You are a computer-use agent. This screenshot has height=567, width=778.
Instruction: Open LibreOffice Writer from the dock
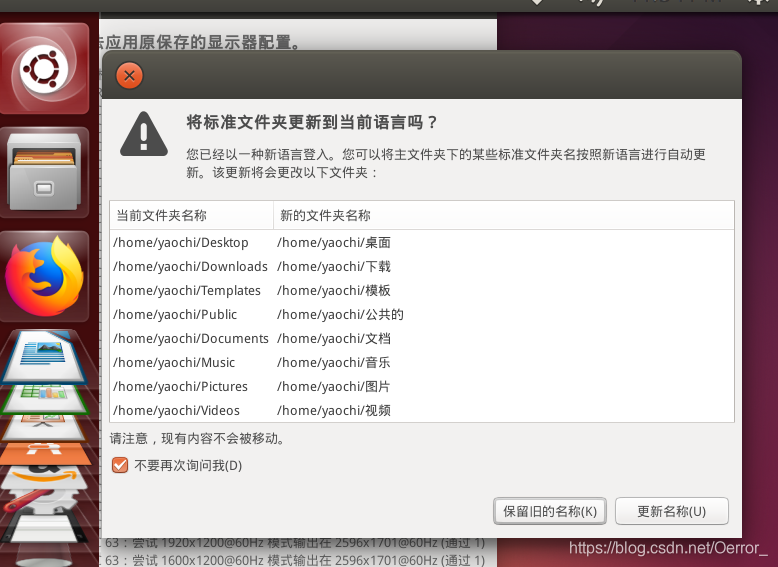click(45, 356)
